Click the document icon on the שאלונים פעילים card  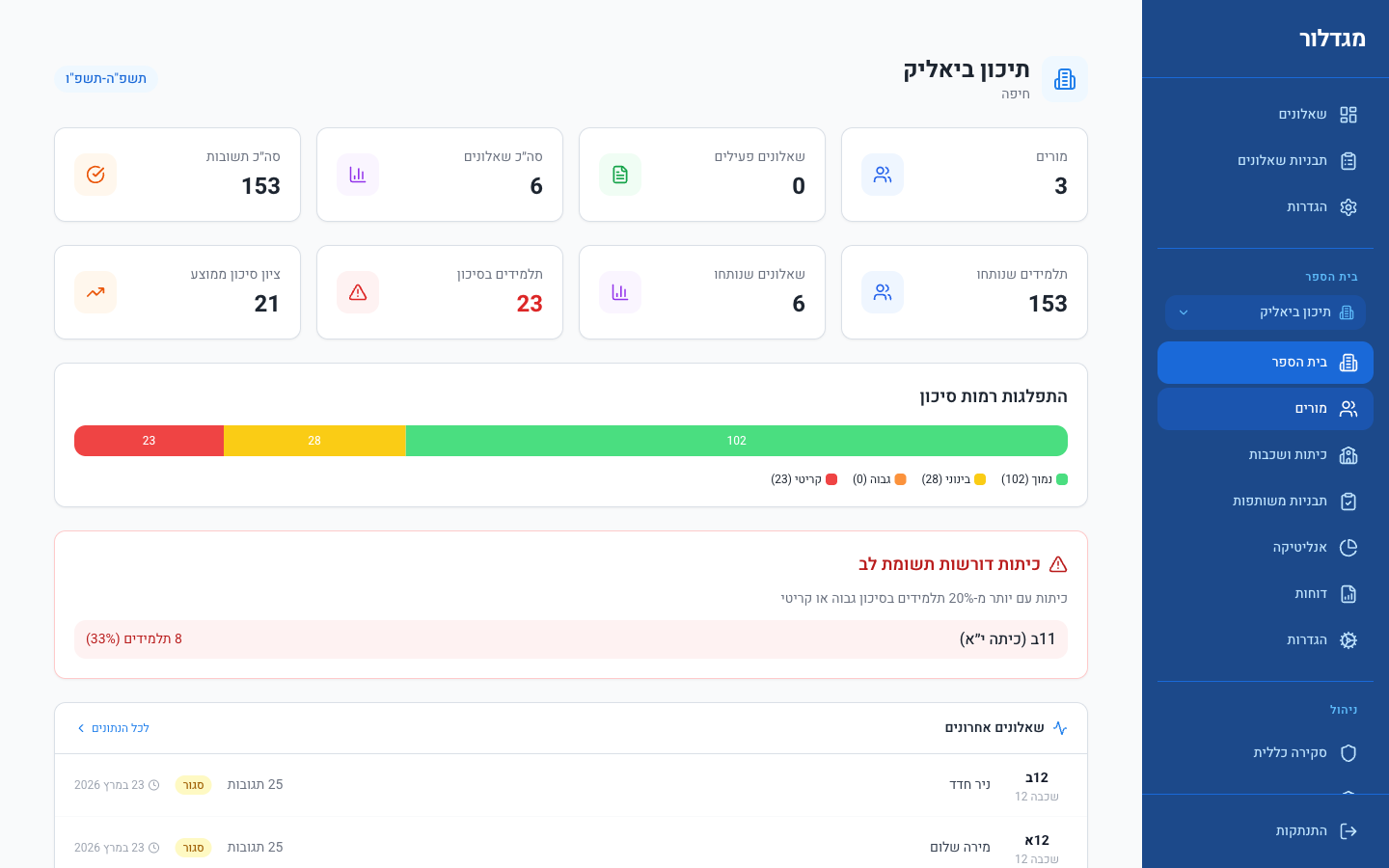point(620,175)
